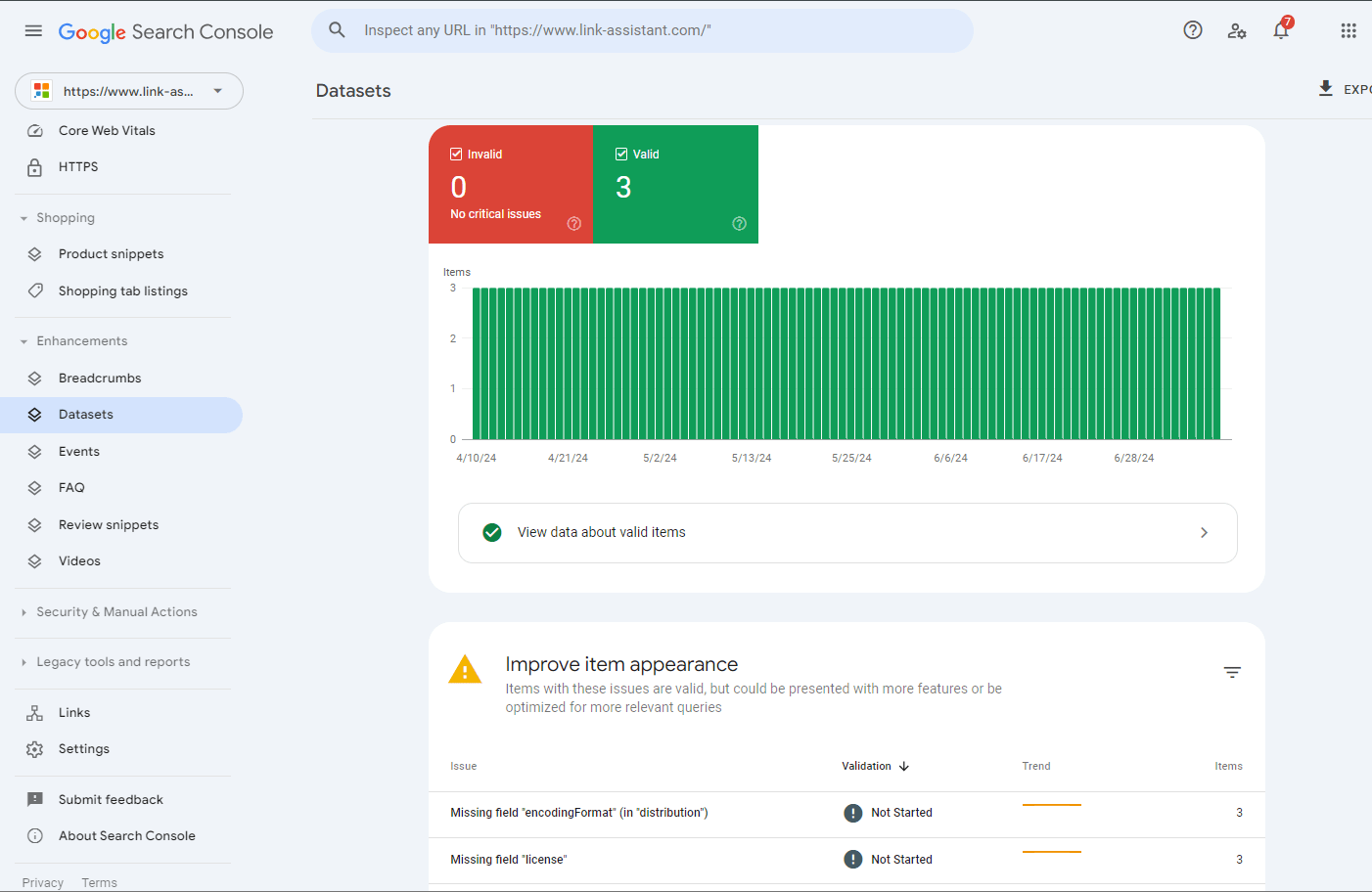
Task: Click the Invalid card's No critical issues text
Action: pyautogui.click(x=496, y=214)
